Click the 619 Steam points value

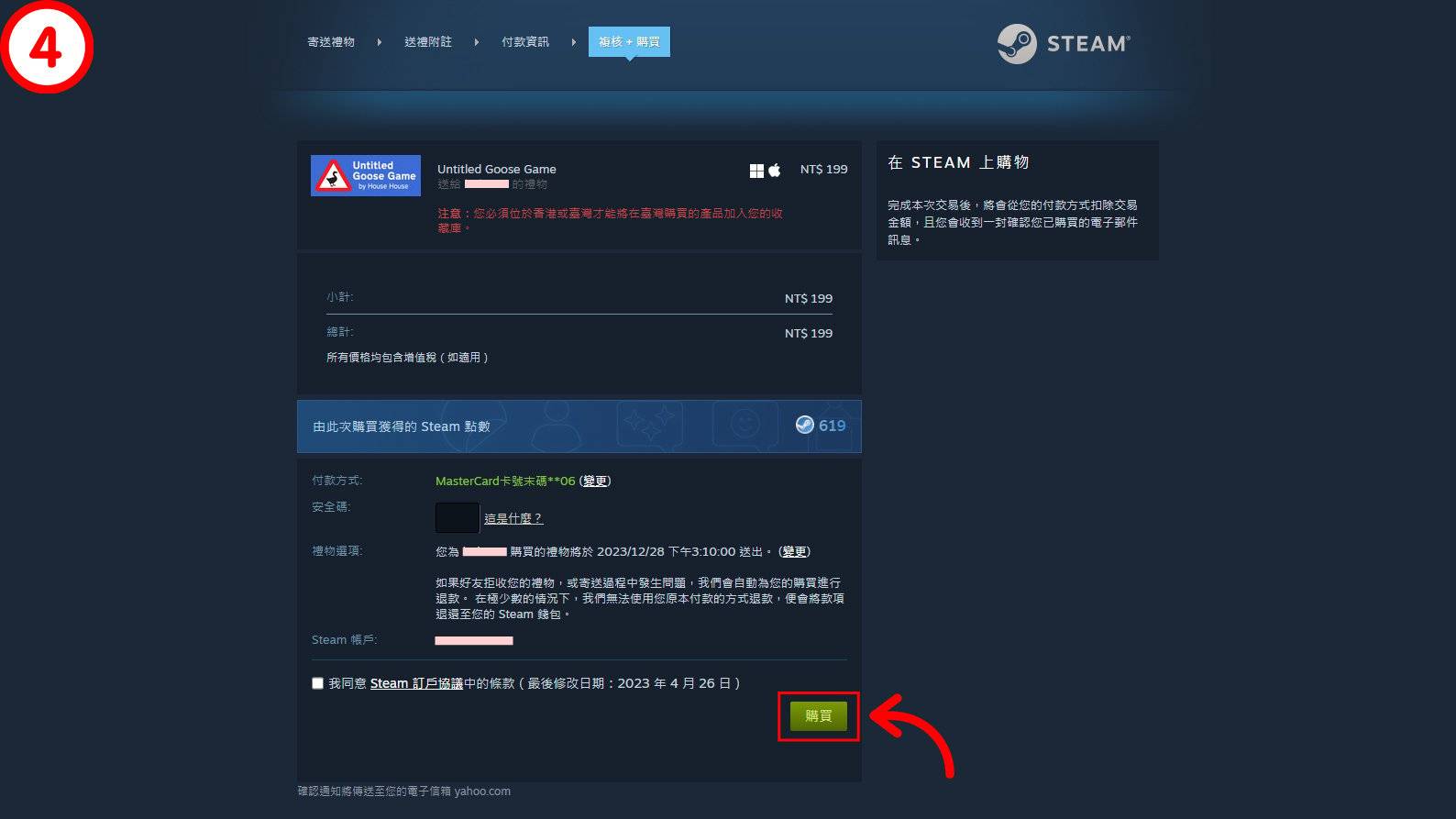tap(833, 426)
